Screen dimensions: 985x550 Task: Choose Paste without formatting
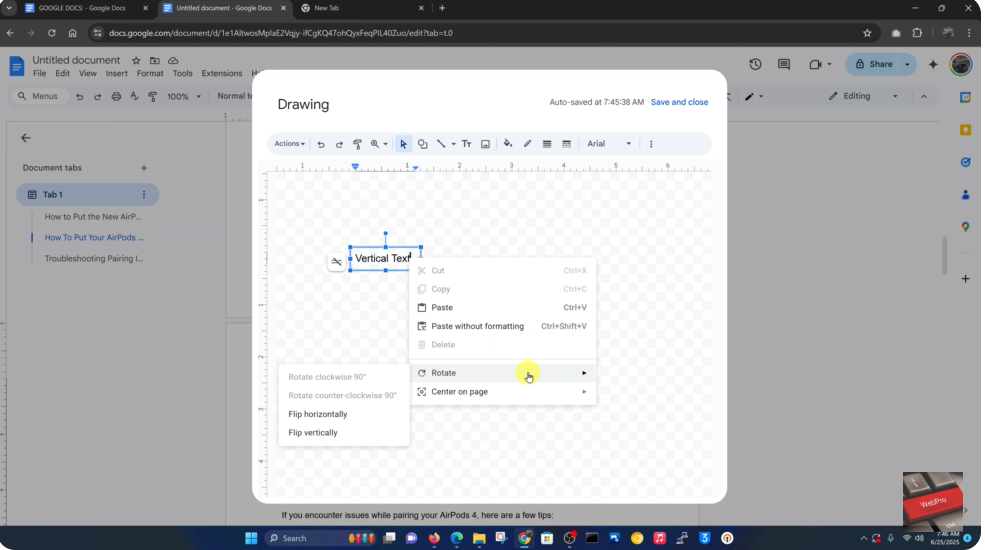click(x=502, y=326)
